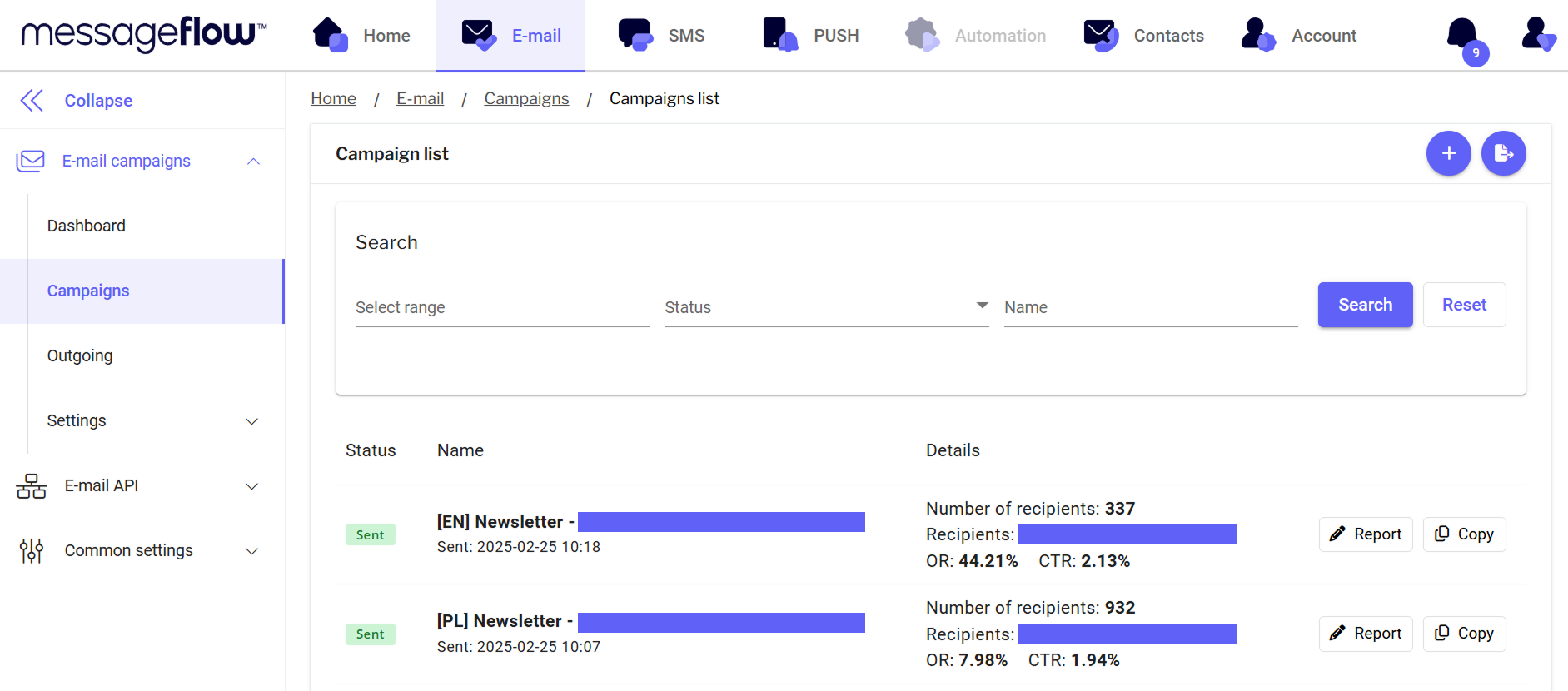Click the Name search input field

(1150, 307)
